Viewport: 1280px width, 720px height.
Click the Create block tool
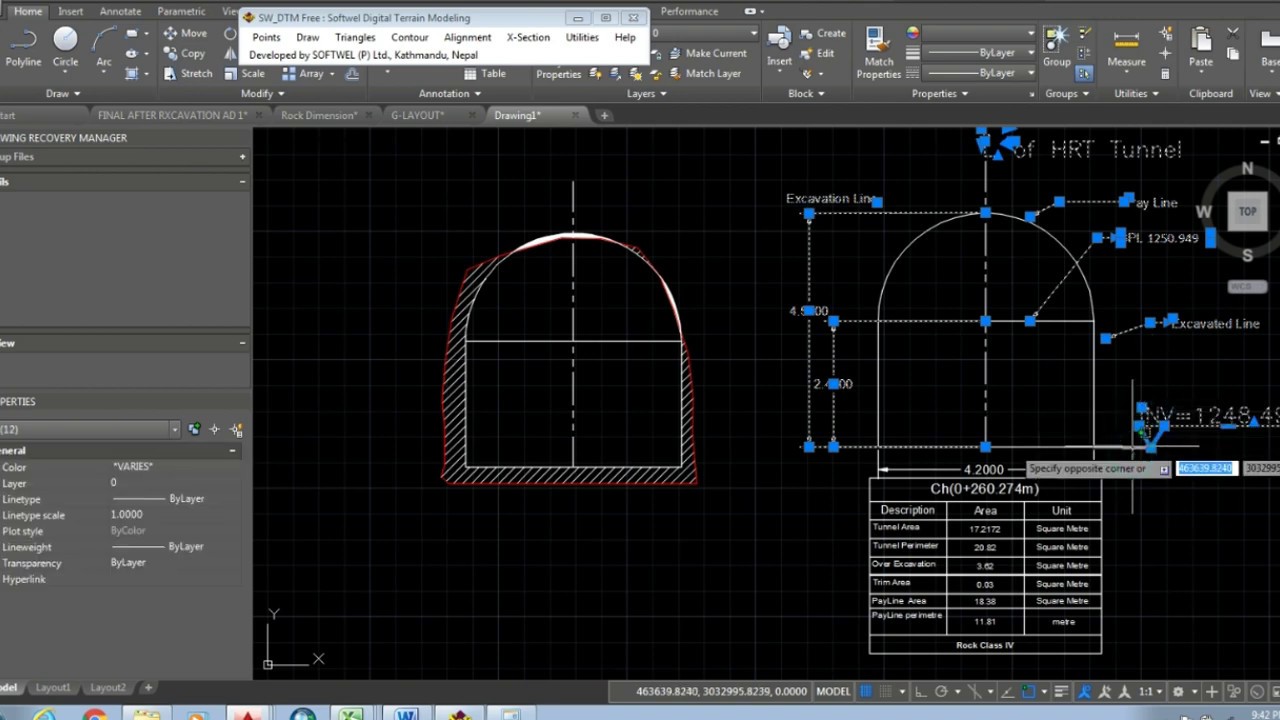tap(822, 33)
